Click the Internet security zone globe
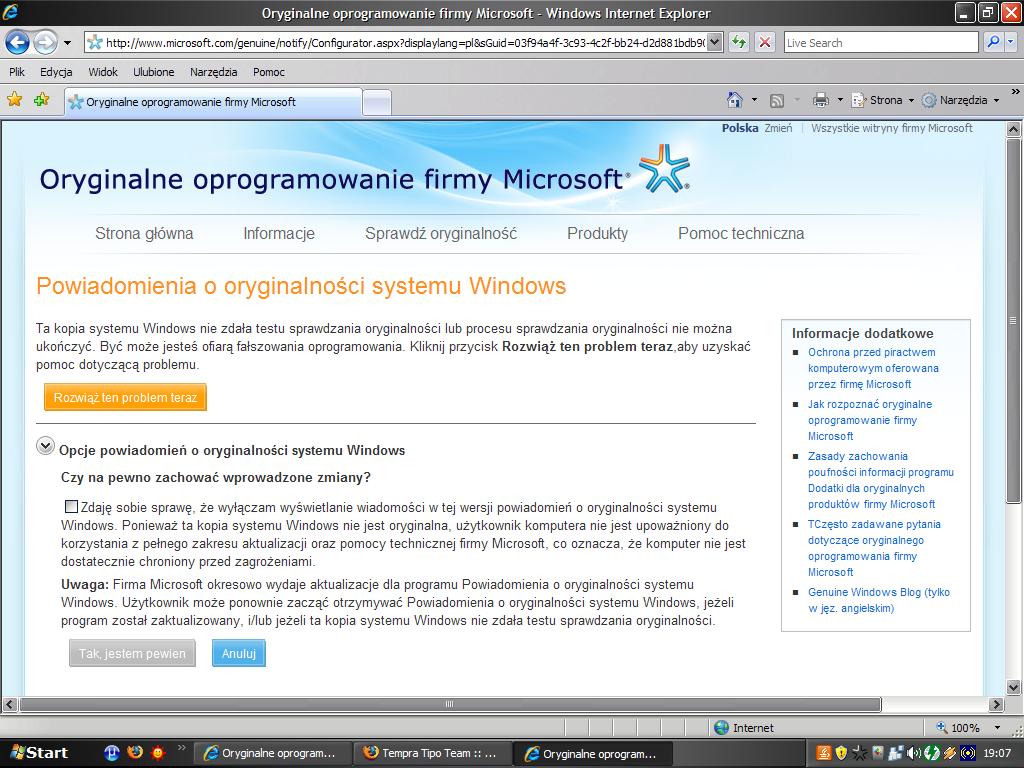1024x768 pixels. [x=721, y=728]
